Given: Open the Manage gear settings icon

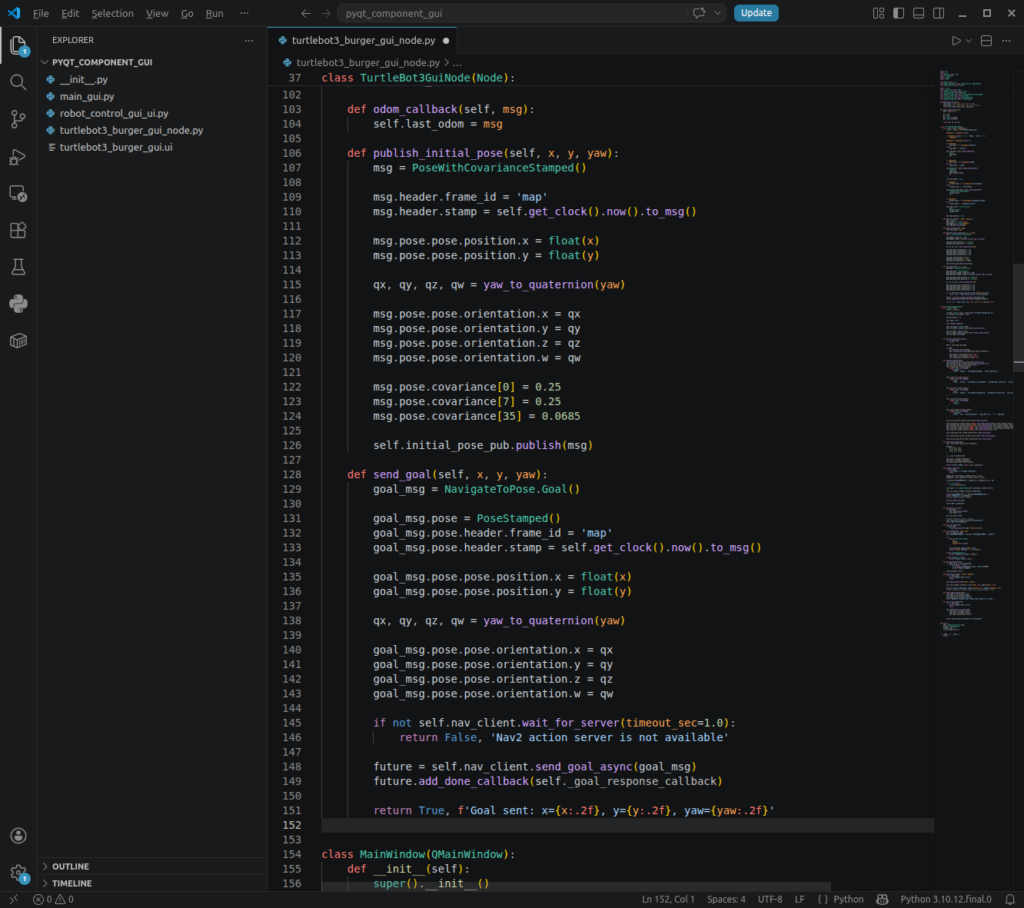Looking at the screenshot, I should pos(18,872).
